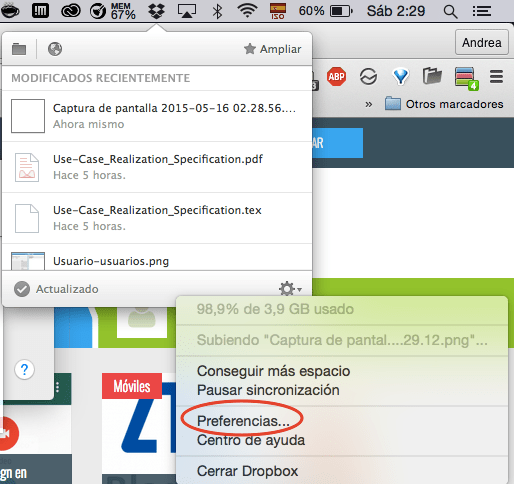
Task: Open Bluetooth menu bar icon
Action: (218, 11)
